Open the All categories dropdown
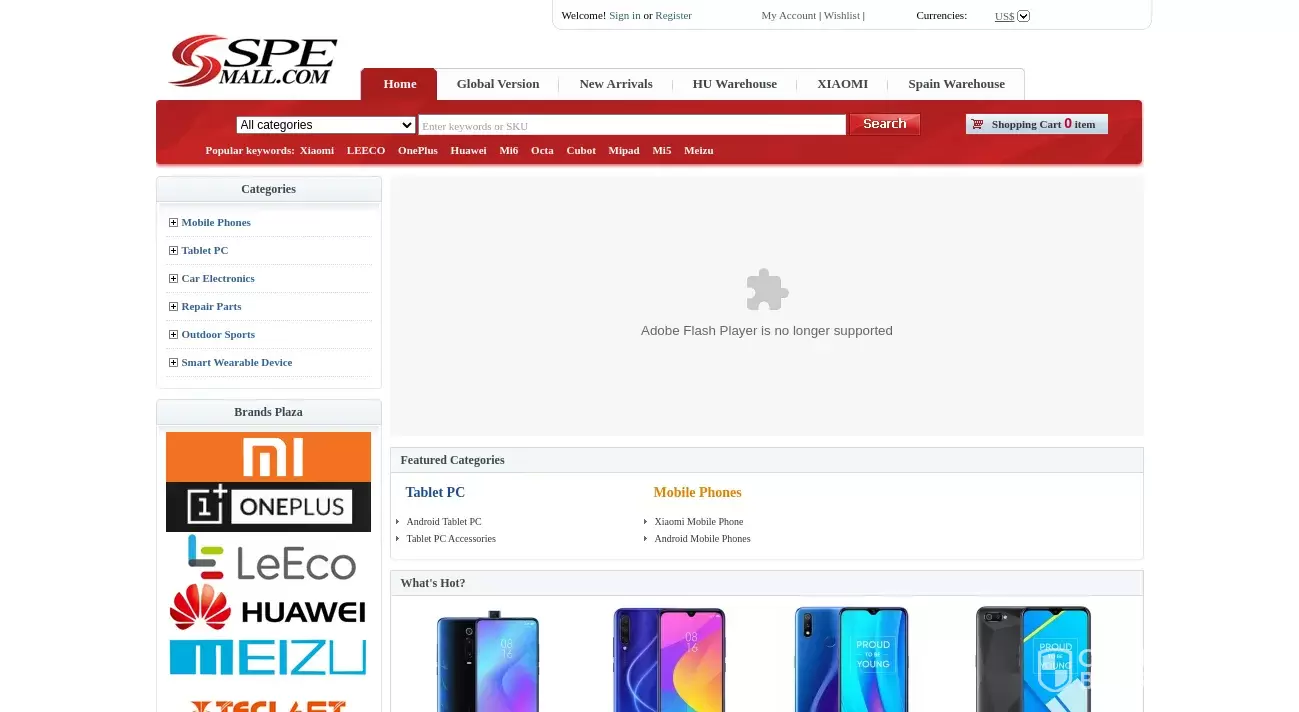1299x712 pixels. click(326, 125)
